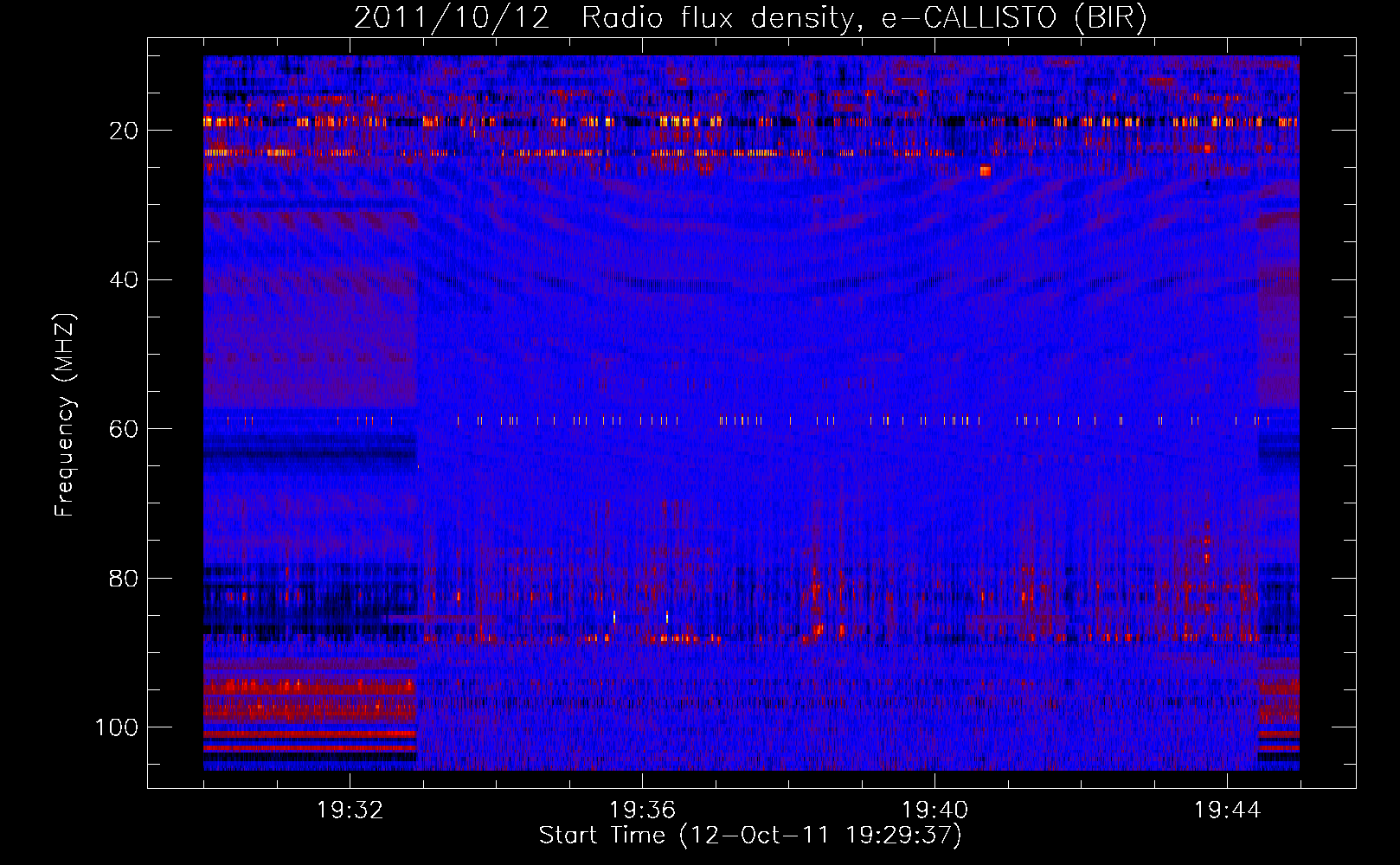Click the "Frequency (MHZ)" y-axis label

(66, 415)
